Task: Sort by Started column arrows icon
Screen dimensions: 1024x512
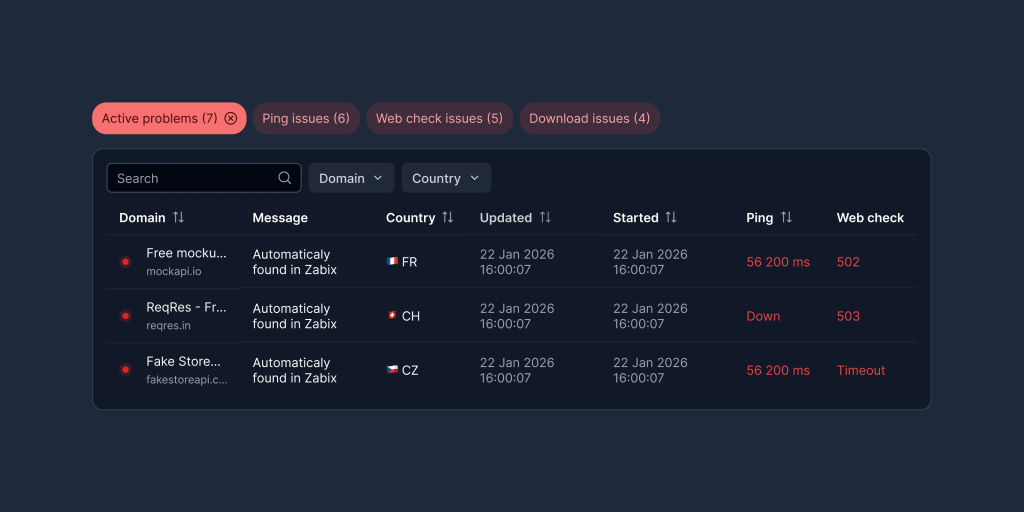Action: (x=671, y=217)
